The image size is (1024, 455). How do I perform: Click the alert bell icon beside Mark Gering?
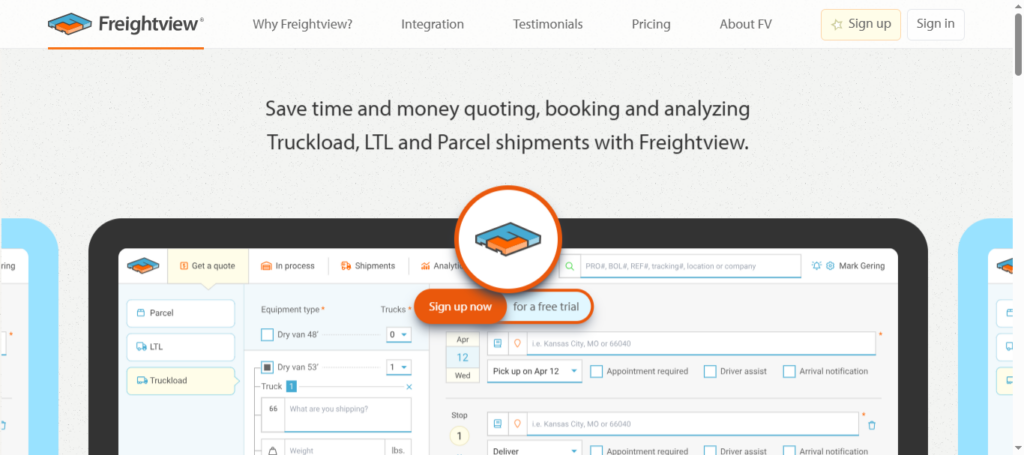coord(816,266)
